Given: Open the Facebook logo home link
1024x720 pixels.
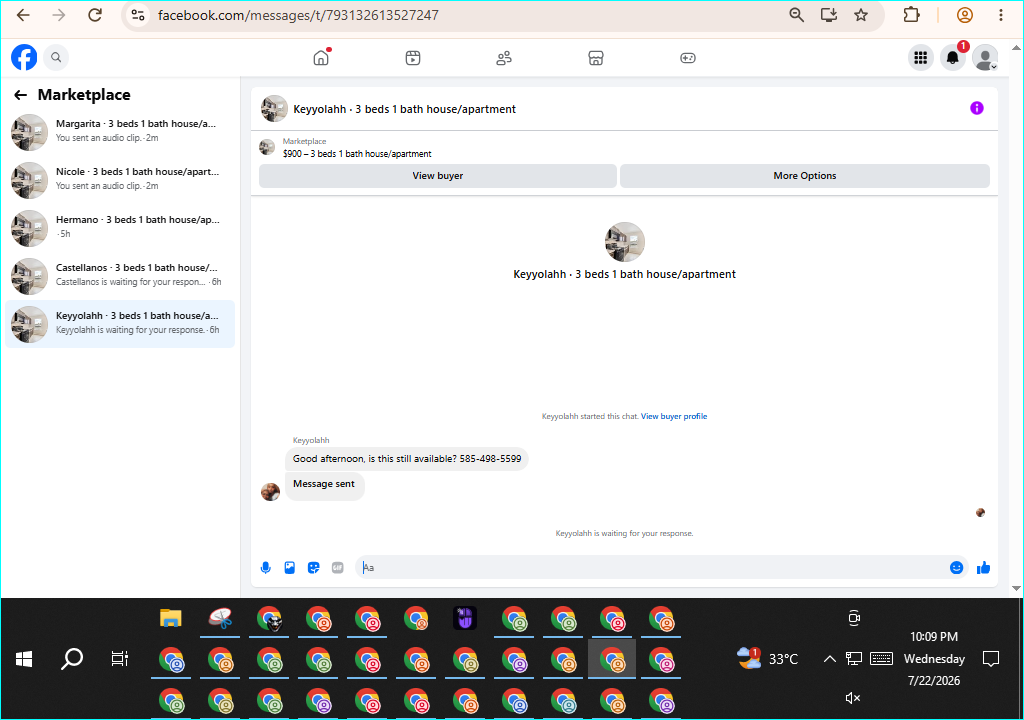Looking at the screenshot, I should [x=24, y=57].
